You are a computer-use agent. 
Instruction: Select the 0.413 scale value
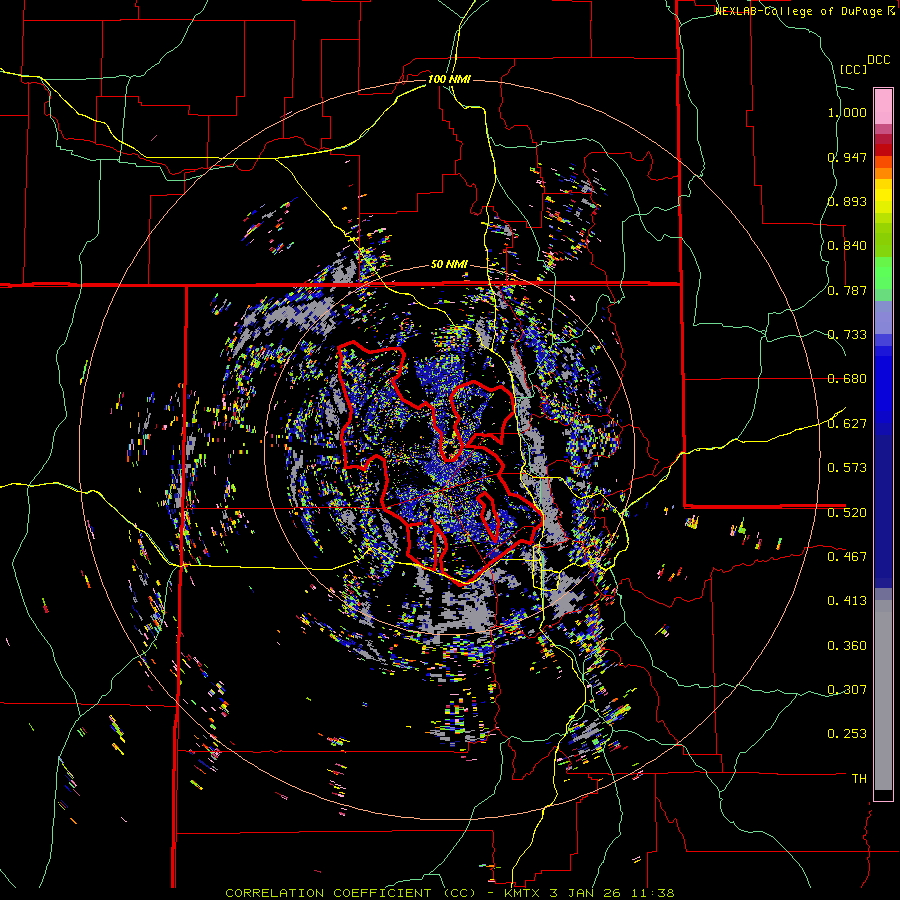[847, 601]
